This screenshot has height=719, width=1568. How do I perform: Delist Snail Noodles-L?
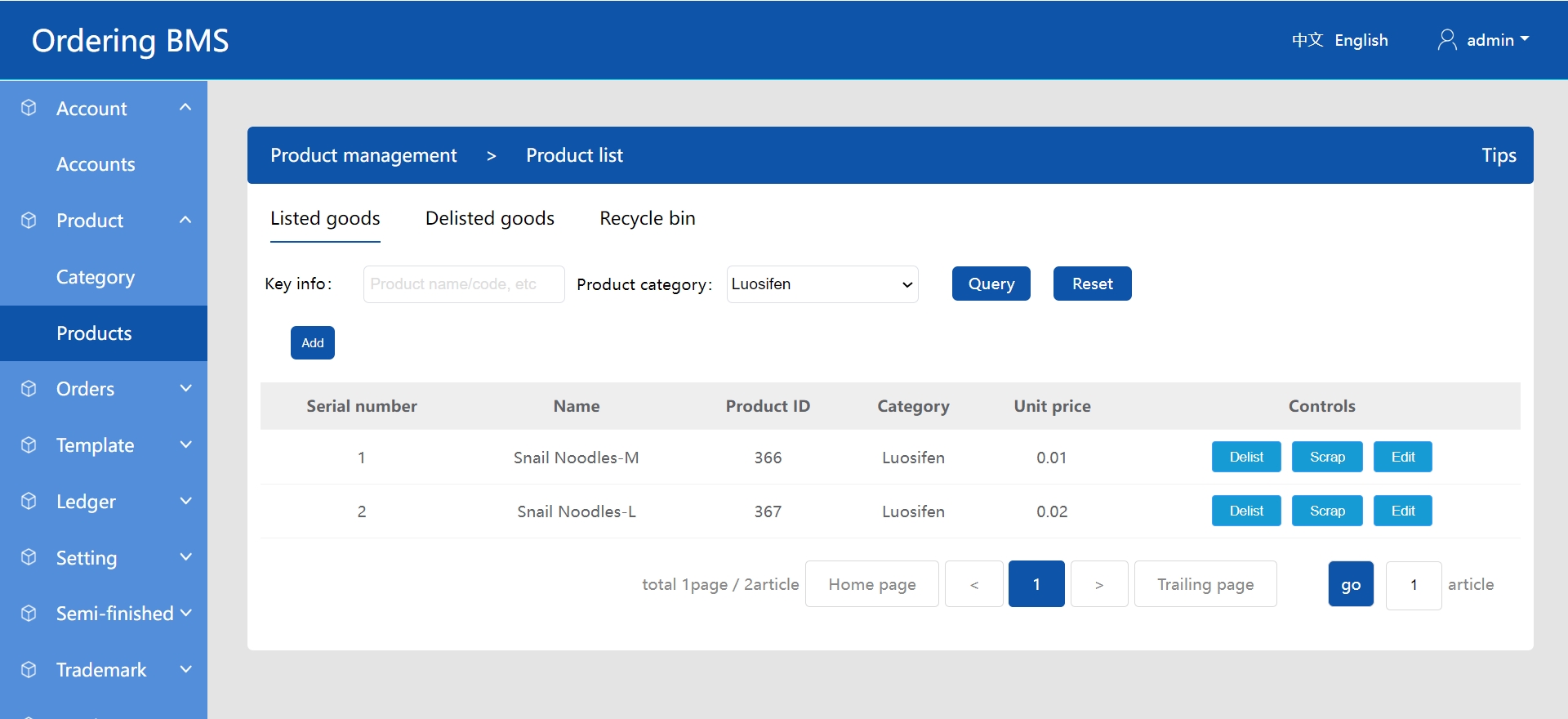click(1246, 511)
